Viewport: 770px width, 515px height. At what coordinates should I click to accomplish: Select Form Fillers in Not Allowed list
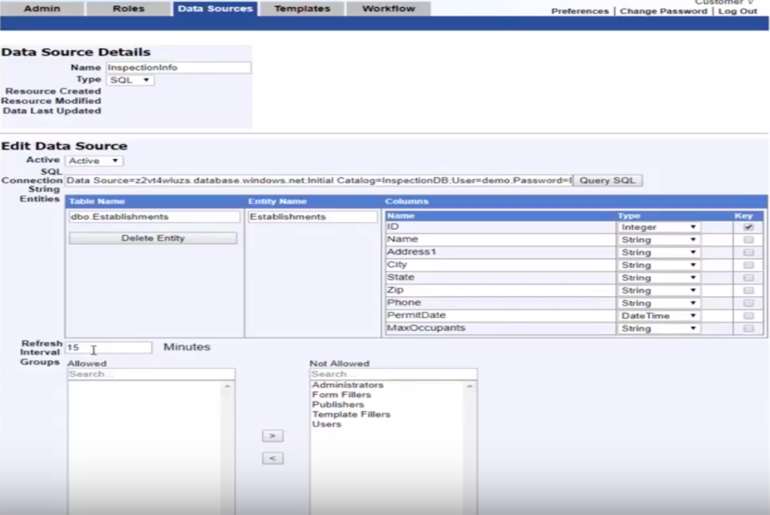(x=341, y=395)
